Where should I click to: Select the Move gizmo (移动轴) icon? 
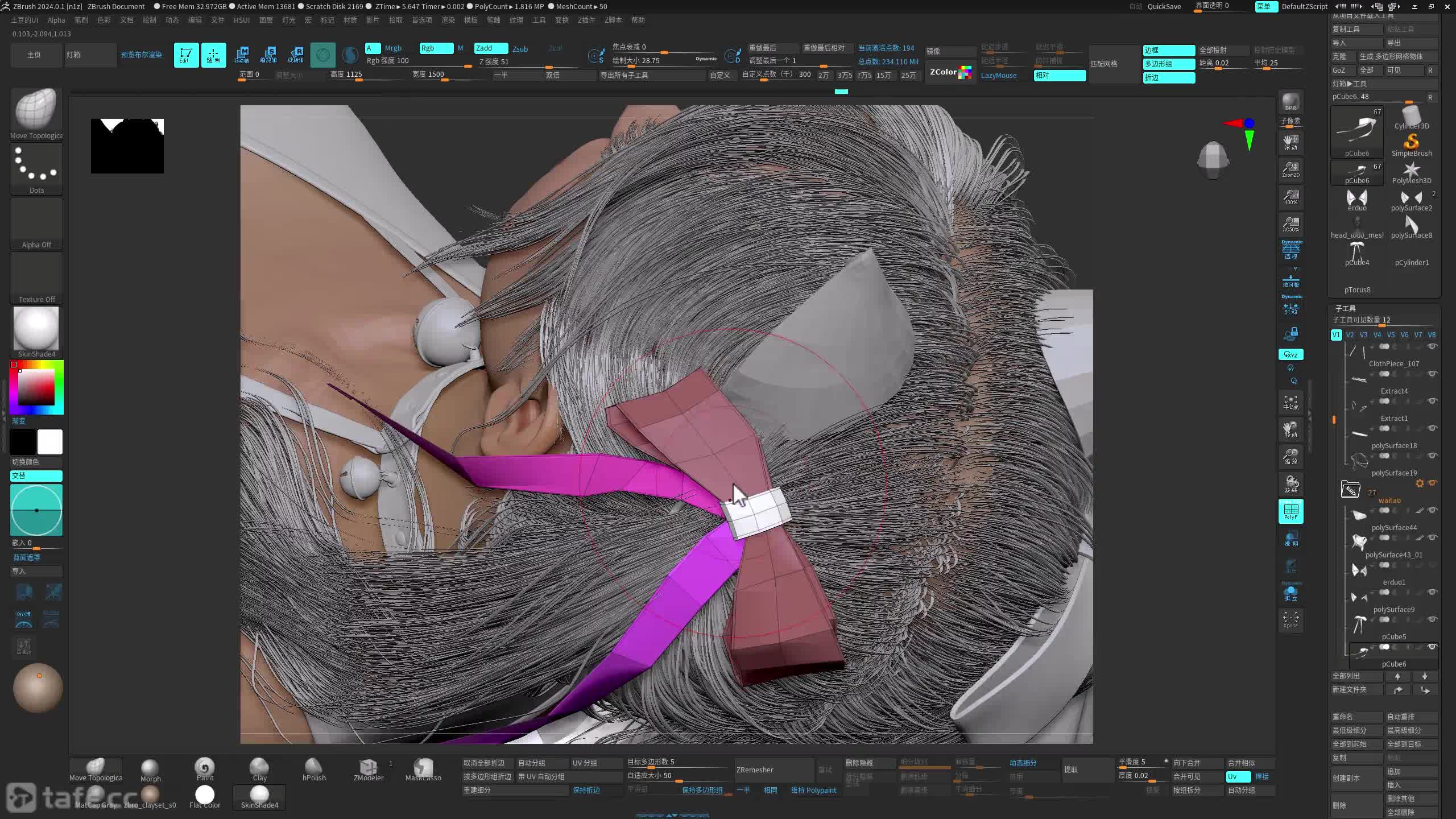(241, 55)
